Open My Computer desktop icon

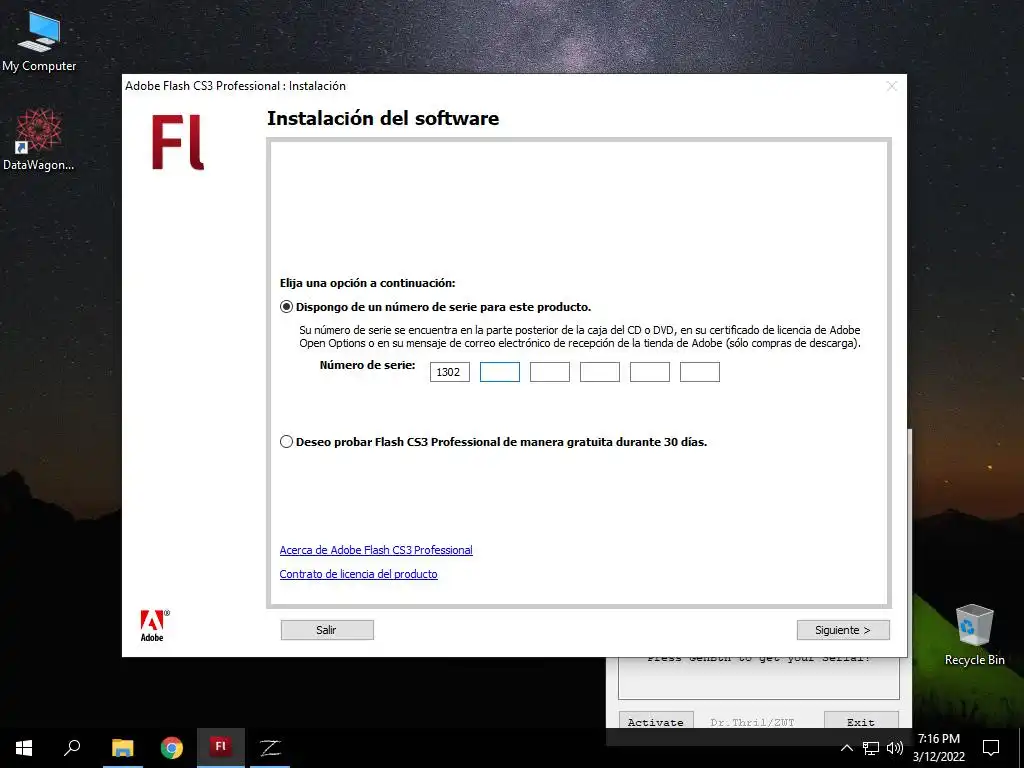tap(39, 40)
